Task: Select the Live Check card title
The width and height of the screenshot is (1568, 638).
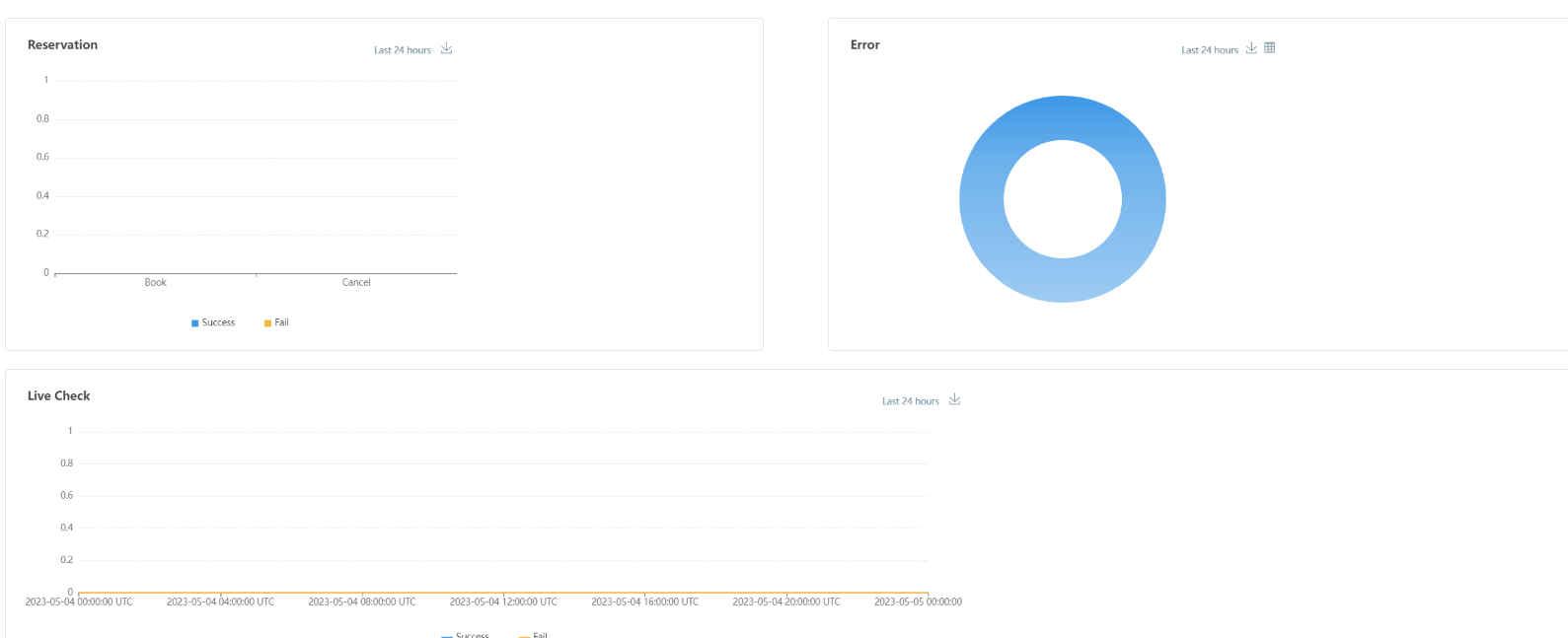Action: pyautogui.click(x=59, y=395)
